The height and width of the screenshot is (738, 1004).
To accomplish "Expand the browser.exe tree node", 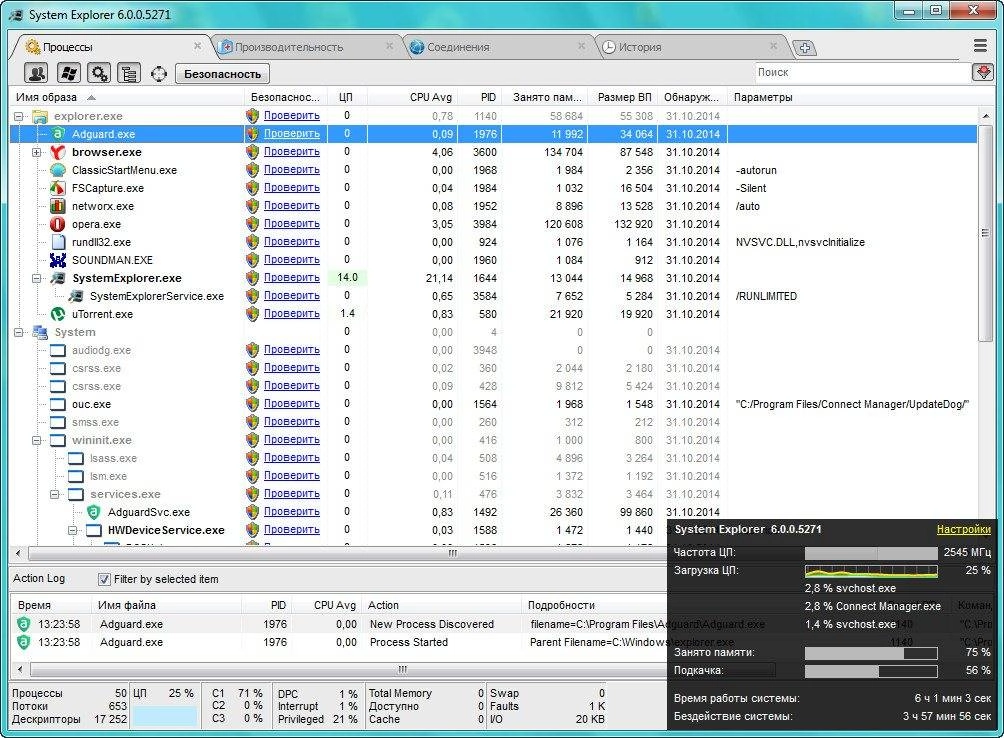I will tap(36, 152).
